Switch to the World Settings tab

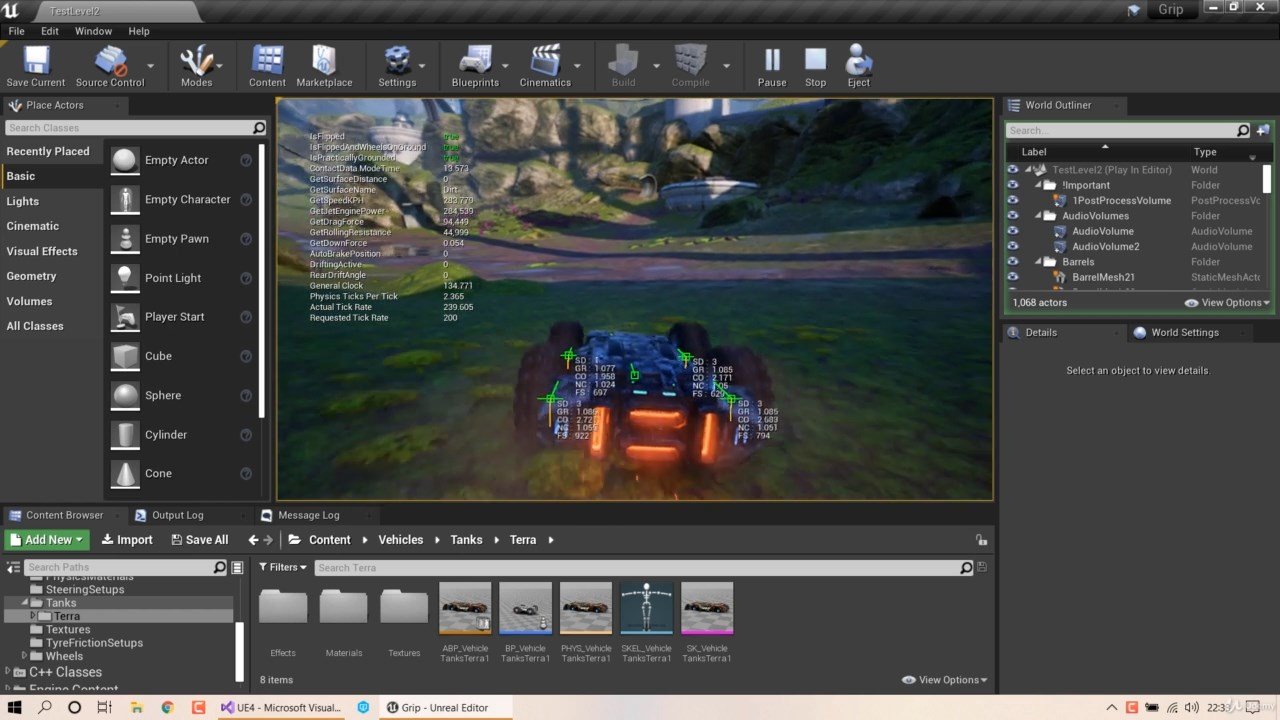coord(1184,332)
